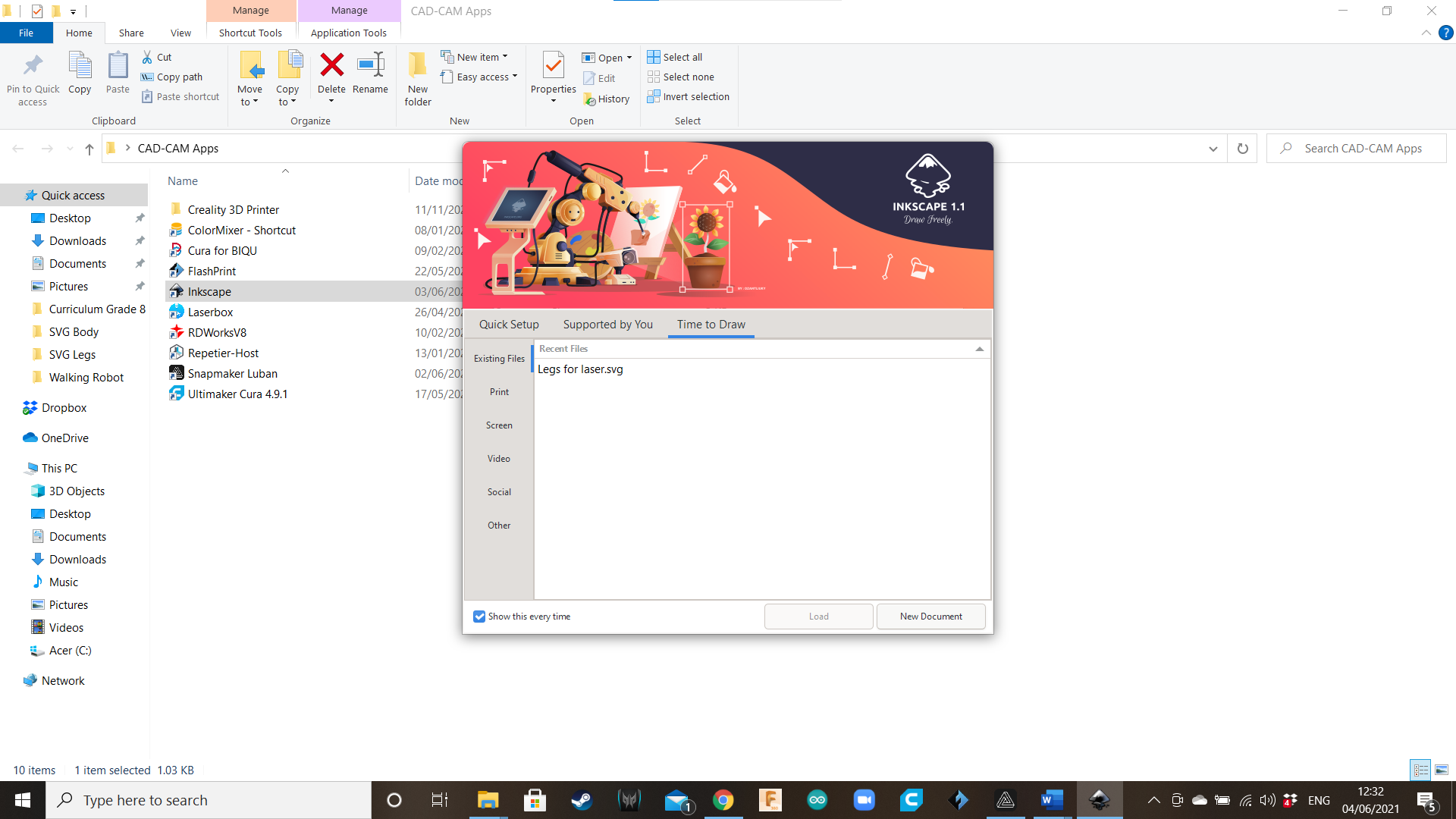Select Legs for laser.svg recent file

[x=580, y=369]
